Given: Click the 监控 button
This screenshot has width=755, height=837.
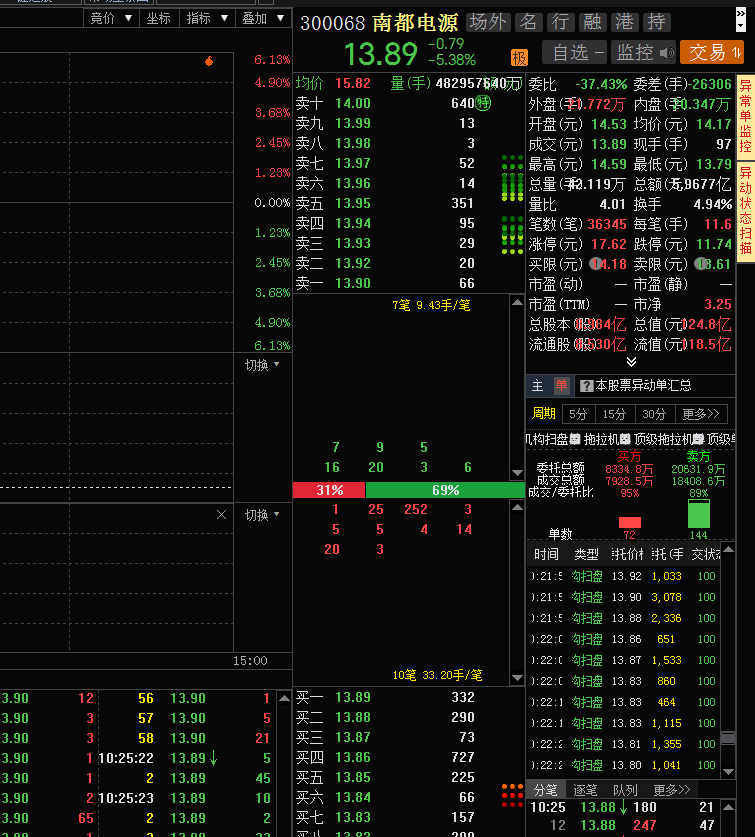Looking at the screenshot, I should pos(643,52).
